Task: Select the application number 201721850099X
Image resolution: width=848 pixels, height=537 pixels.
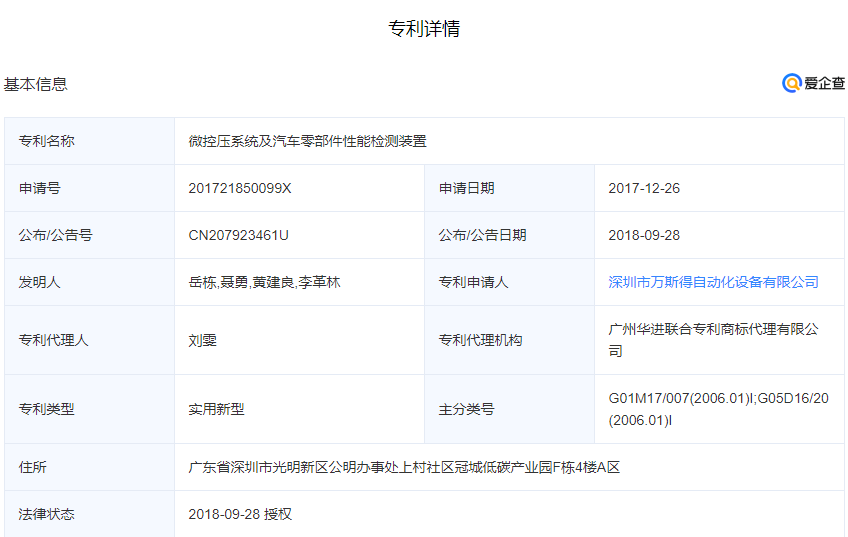Action: tap(240, 188)
